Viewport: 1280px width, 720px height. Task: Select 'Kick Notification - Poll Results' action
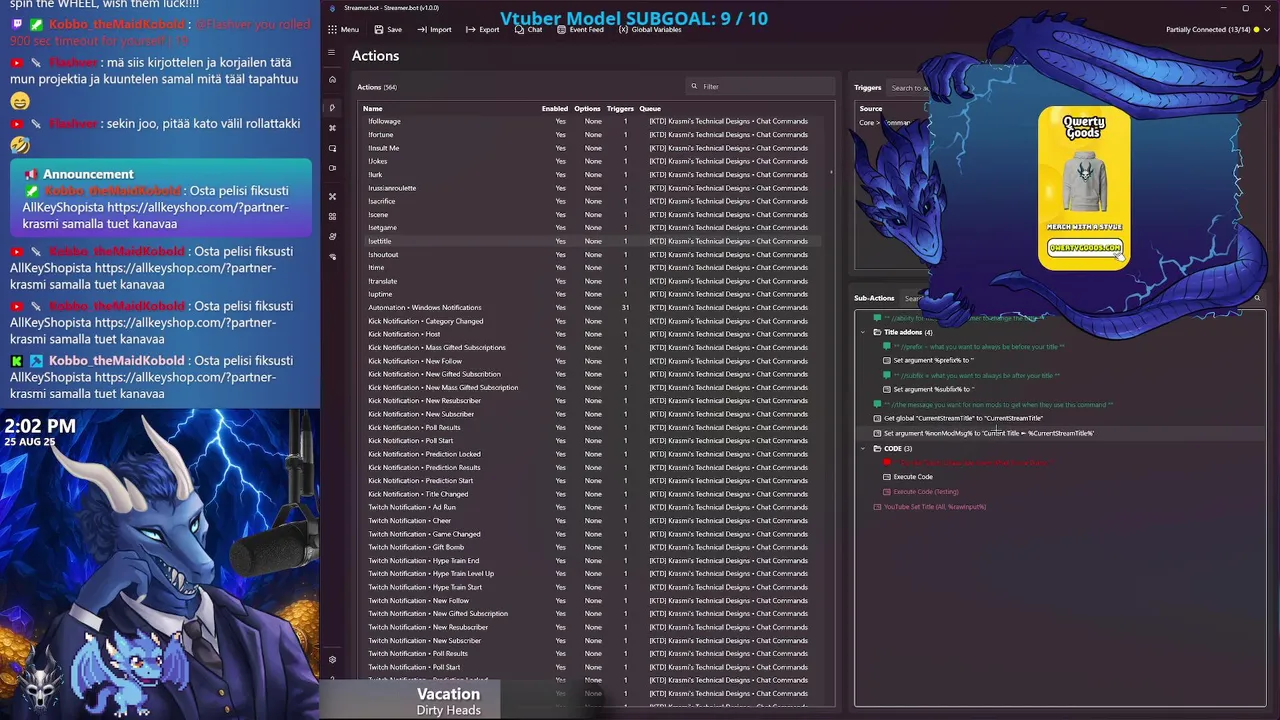pyautogui.click(x=590, y=427)
